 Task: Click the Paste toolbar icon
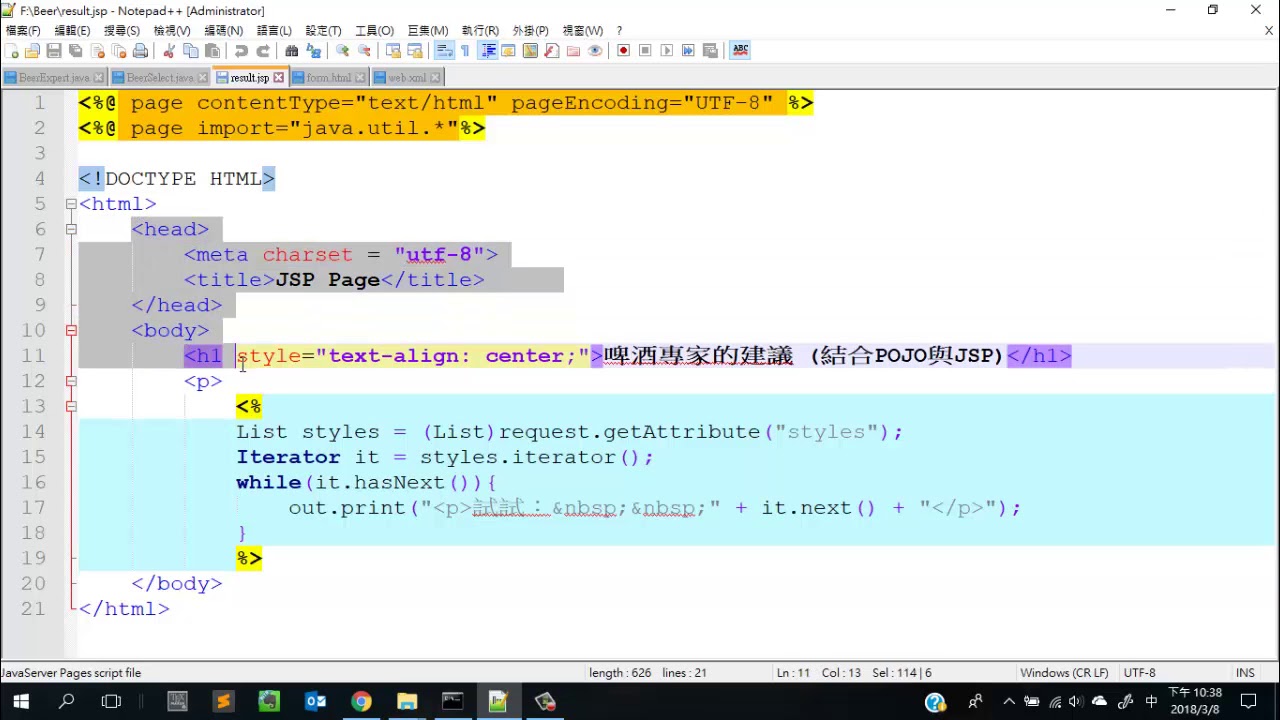(212, 50)
